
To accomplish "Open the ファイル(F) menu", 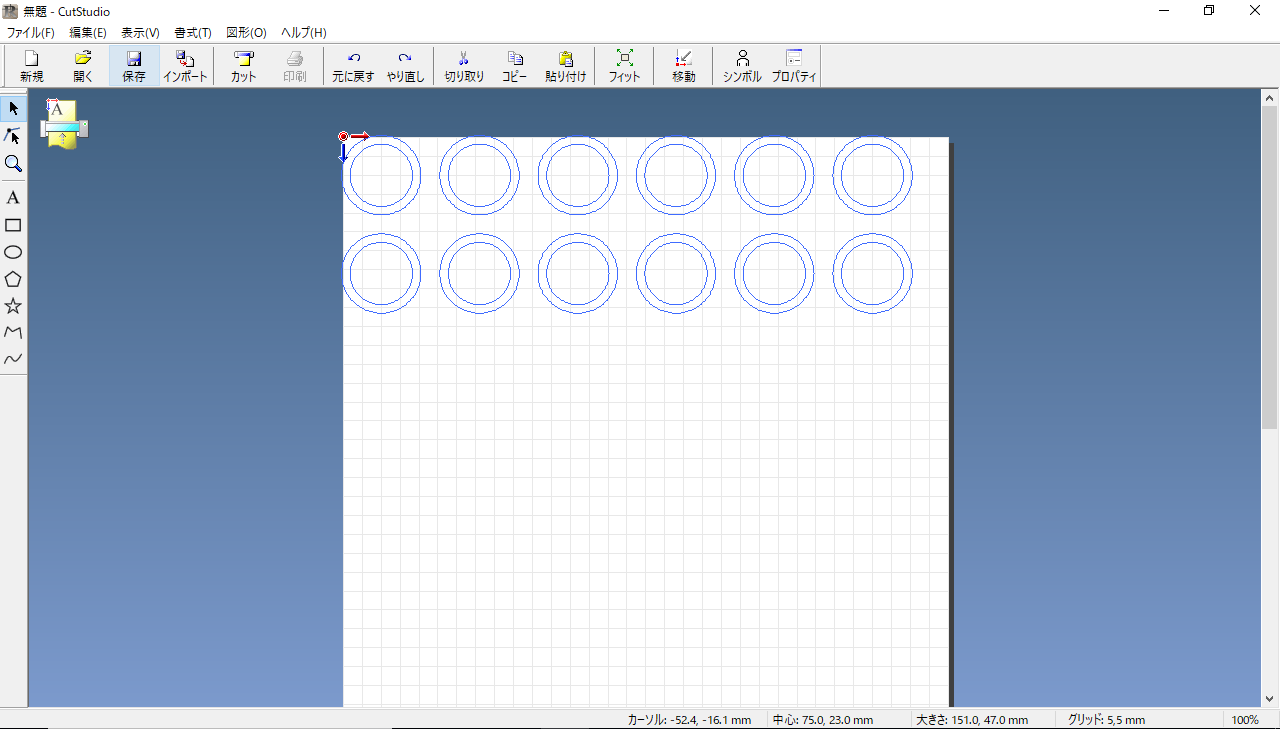I will click(x=31, y=33).
